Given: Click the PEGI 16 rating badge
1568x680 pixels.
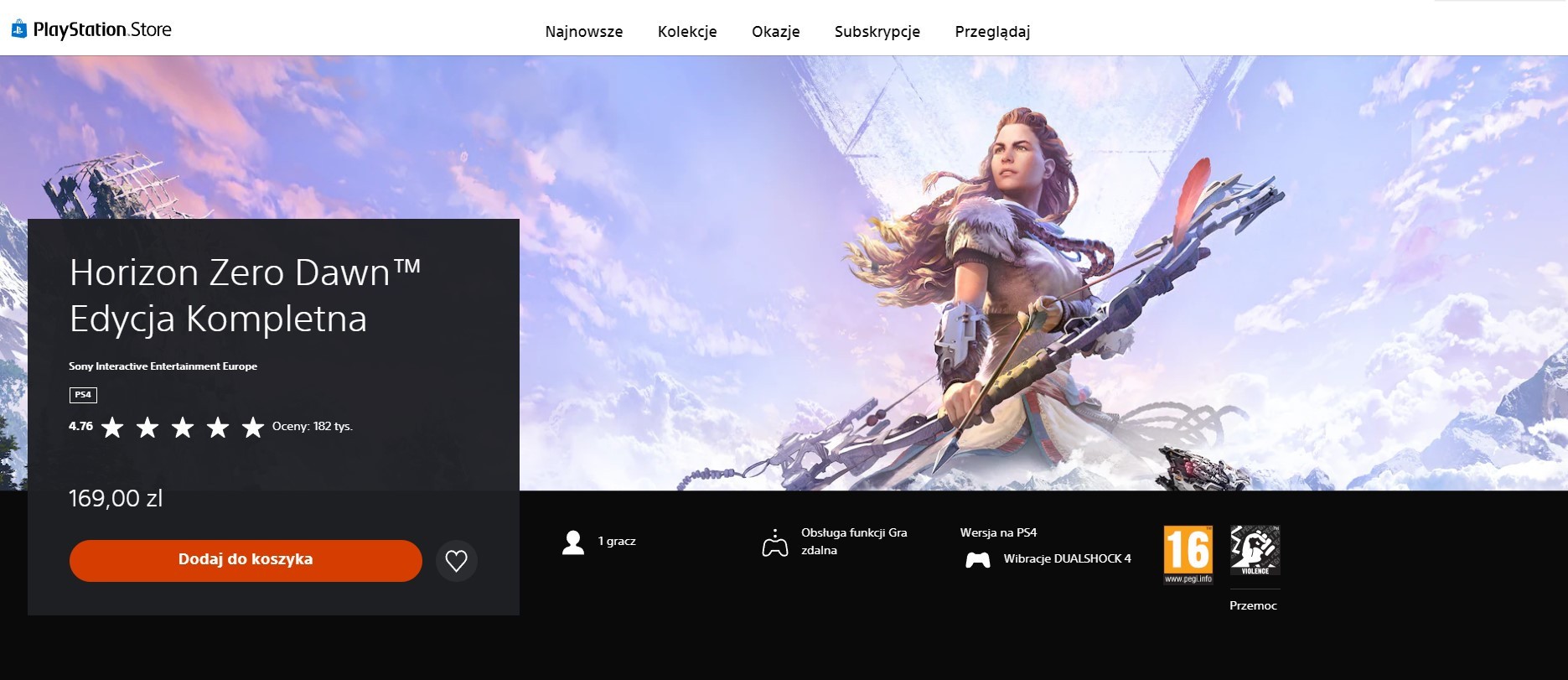Looking at the screenshot, I should tap(1188, 554).
